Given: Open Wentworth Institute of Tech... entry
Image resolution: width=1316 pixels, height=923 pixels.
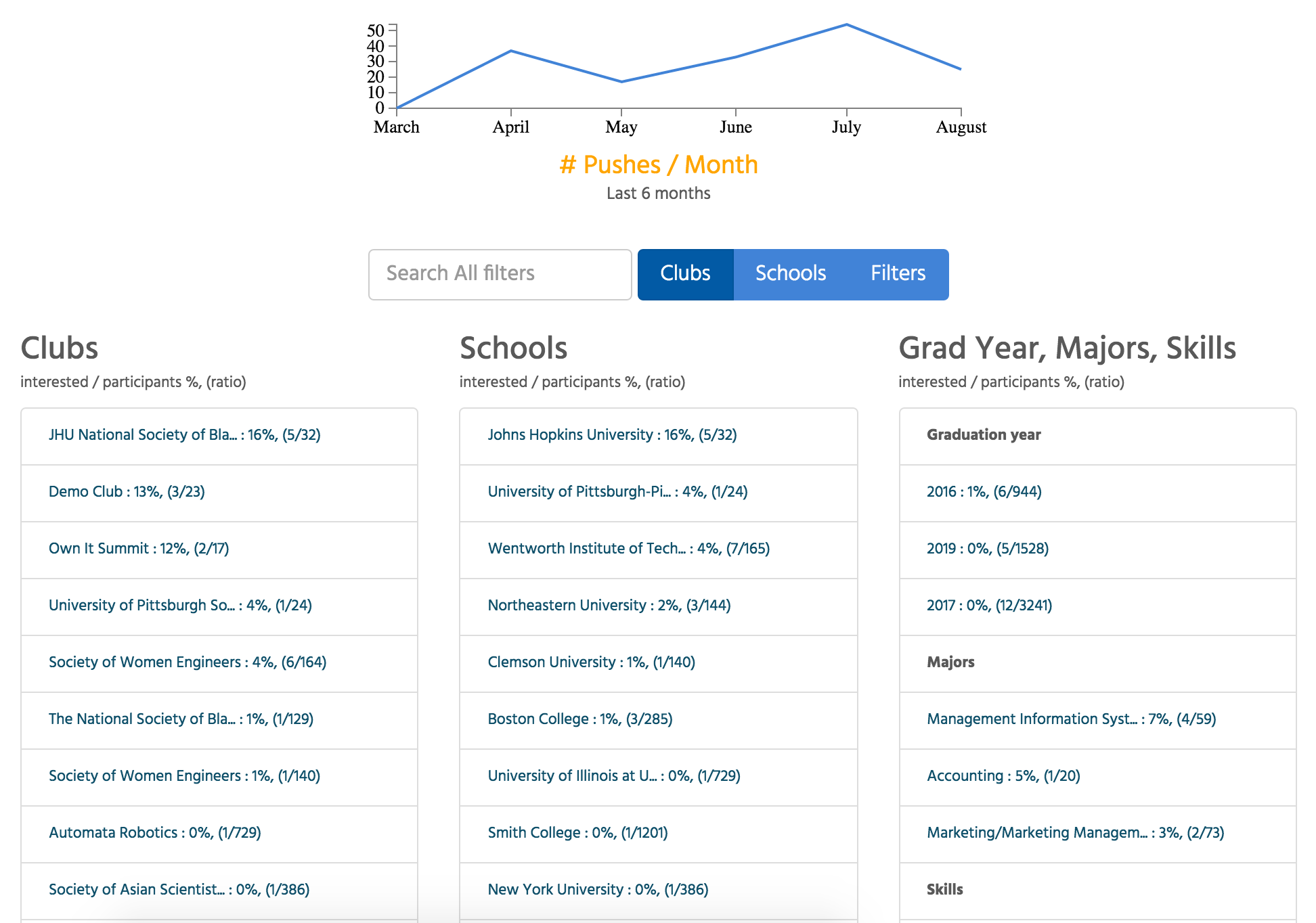Looking at the screenshot, I should coord(628,549).
